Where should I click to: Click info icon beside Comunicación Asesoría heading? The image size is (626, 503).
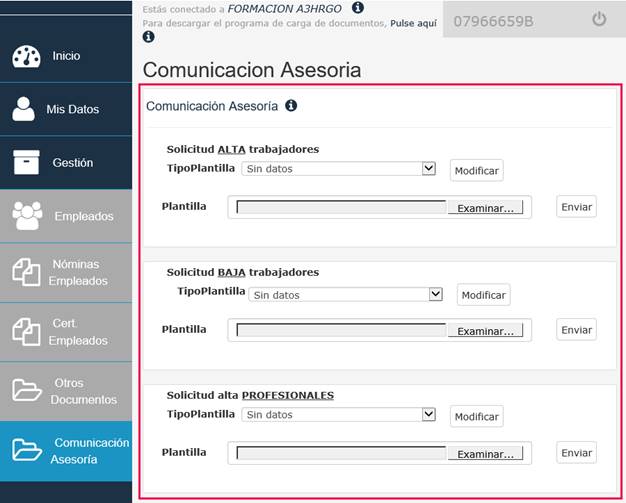pos(291,106)
